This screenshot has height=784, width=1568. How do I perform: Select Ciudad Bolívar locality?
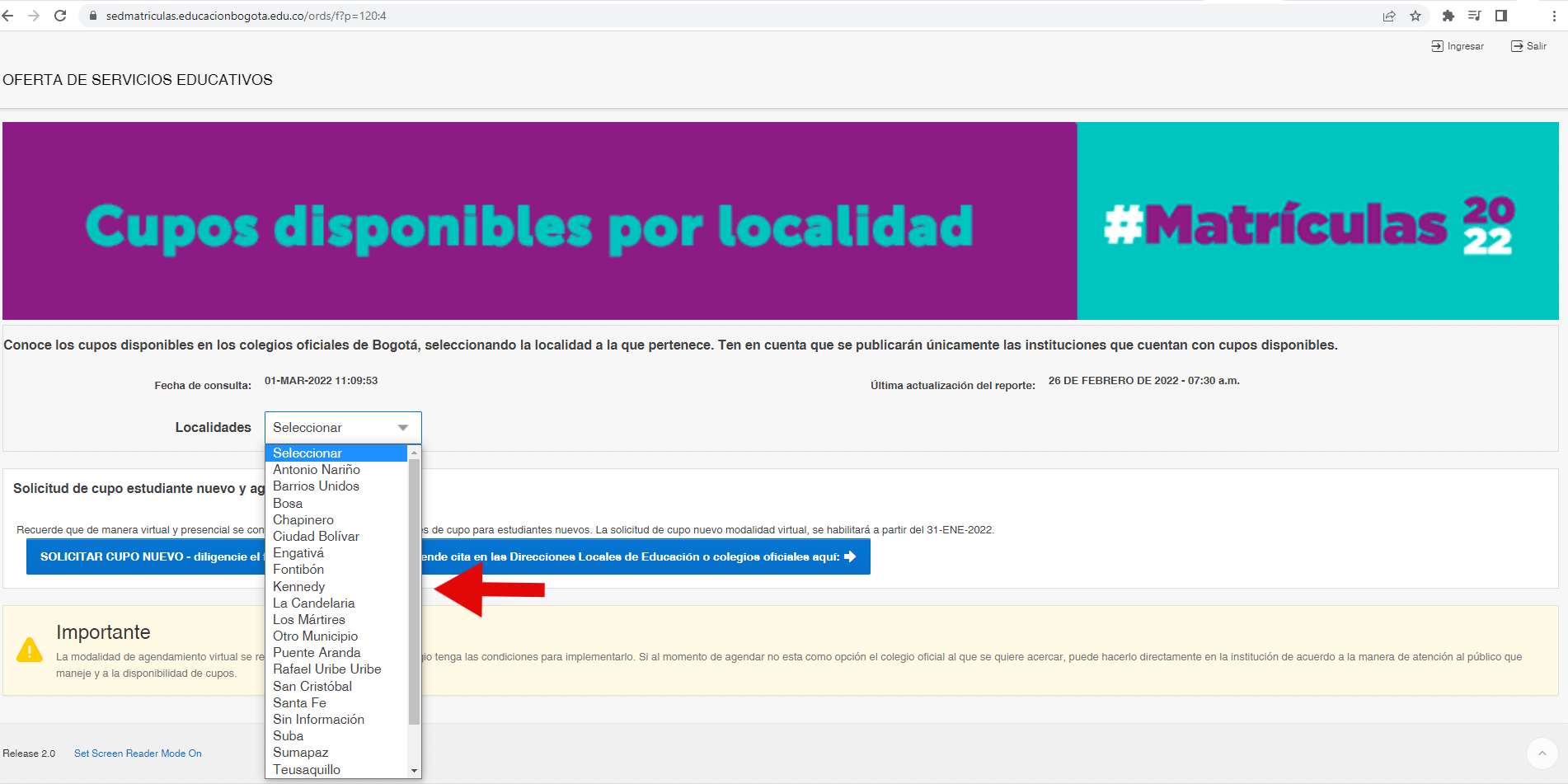click(x=336, y=537)
